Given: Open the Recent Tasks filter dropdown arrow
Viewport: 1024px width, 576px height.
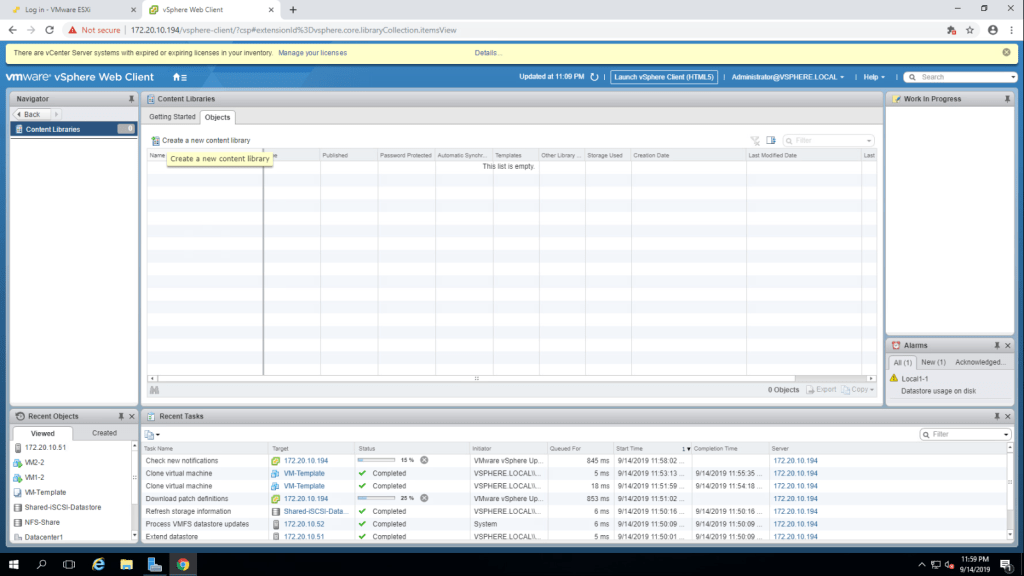Looking at the screenshot, I should click(x=1006, y=435).
